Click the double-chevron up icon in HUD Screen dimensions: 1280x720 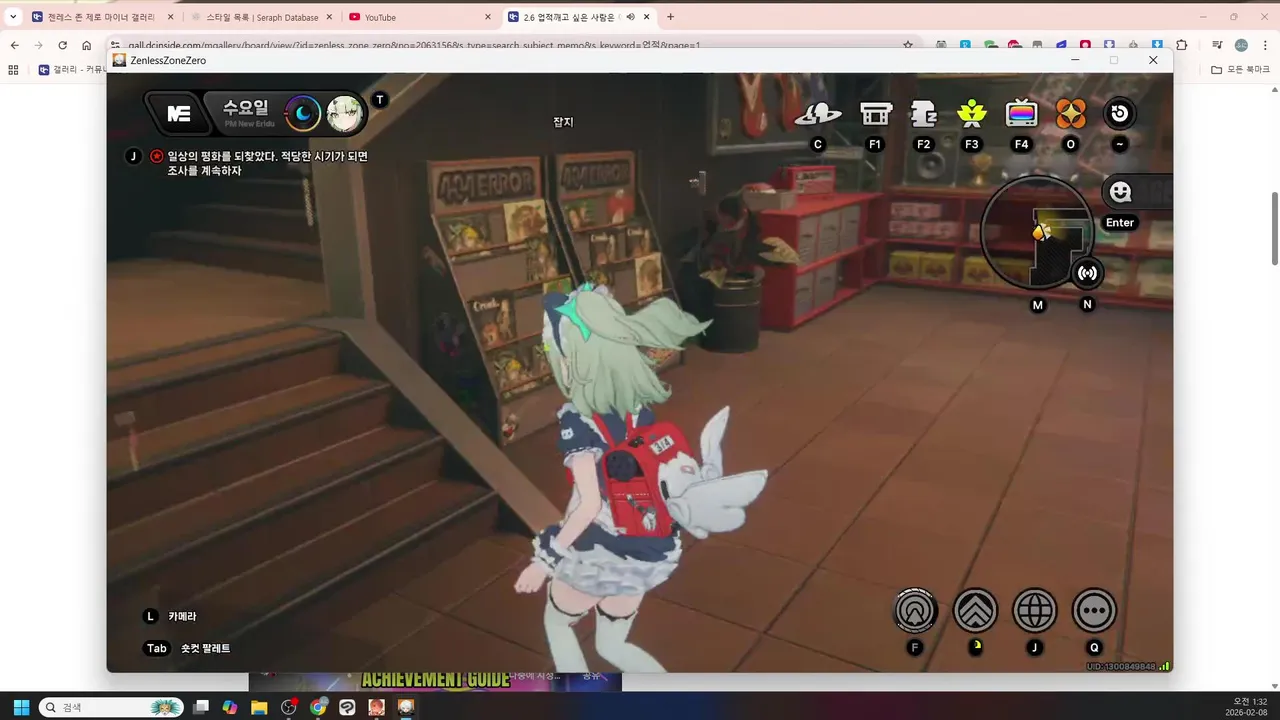coord(975,610)
